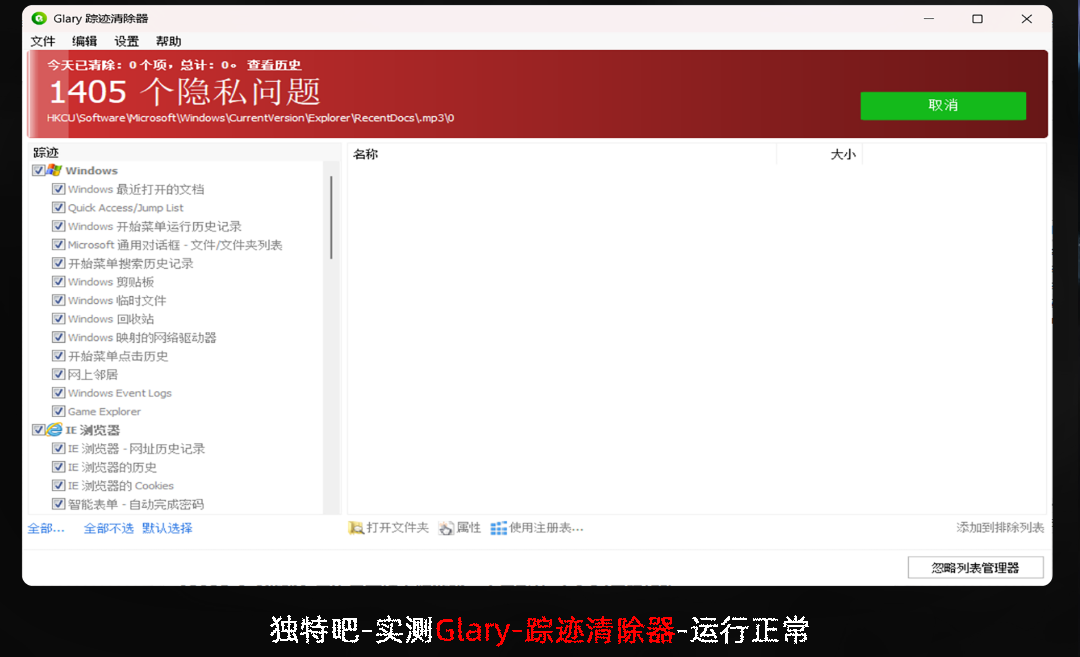Open the 设置 menu
The width and height of the screenshot is (1080, 657).
coord(127,41)
